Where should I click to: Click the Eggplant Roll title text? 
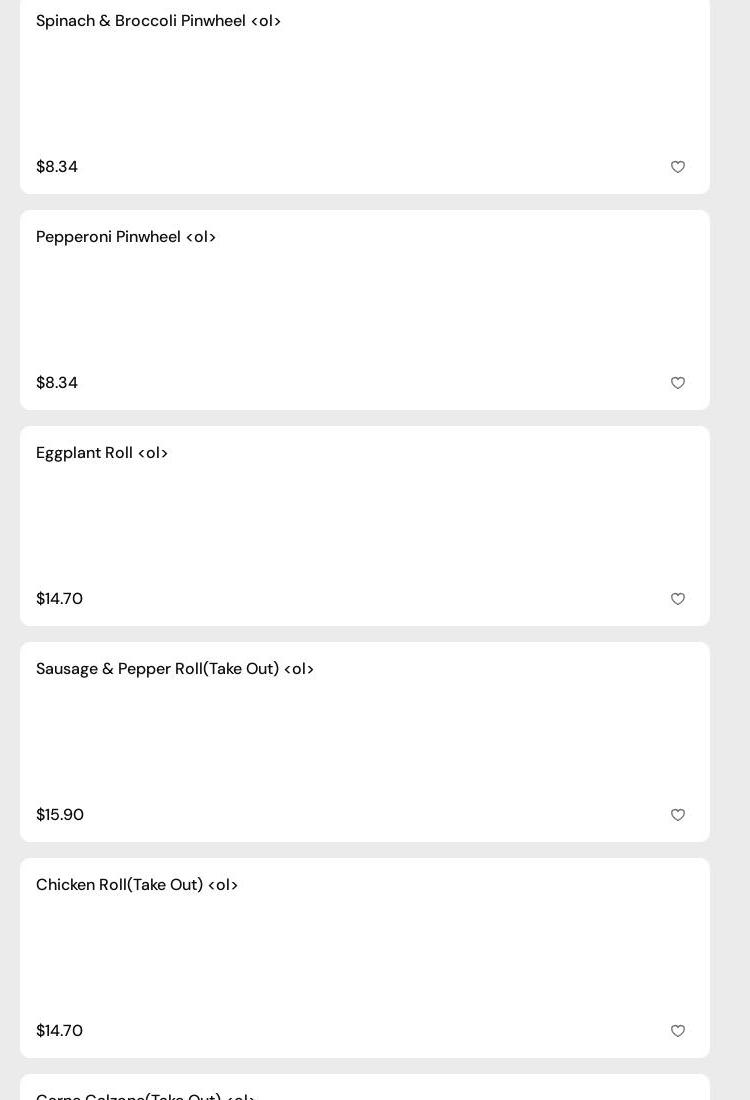(102, 453)
